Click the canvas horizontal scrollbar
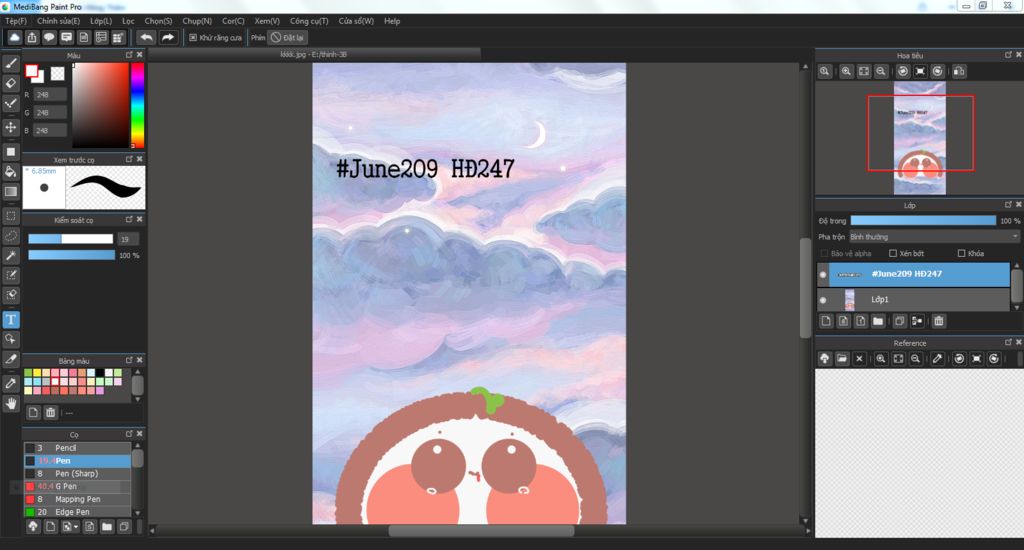Viewport: 1024px width, 550px height. pos(481,530)
